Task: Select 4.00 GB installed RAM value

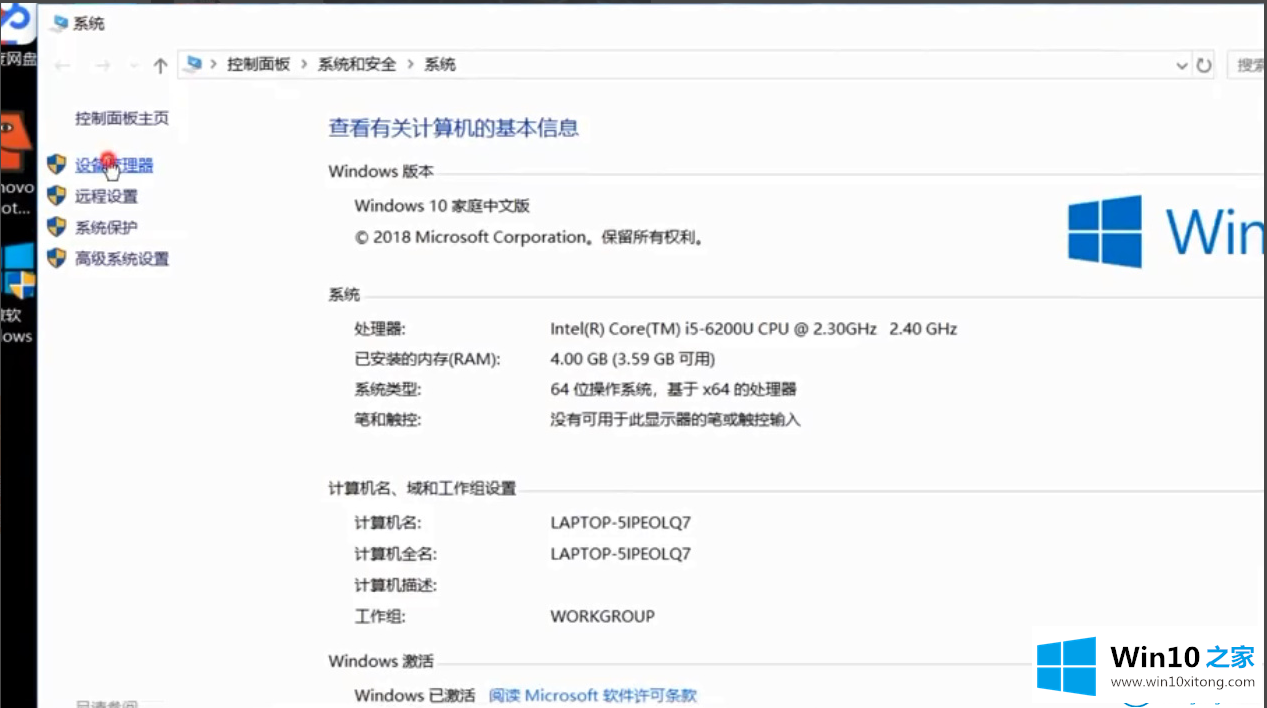Action: click(x=632, y=359)
